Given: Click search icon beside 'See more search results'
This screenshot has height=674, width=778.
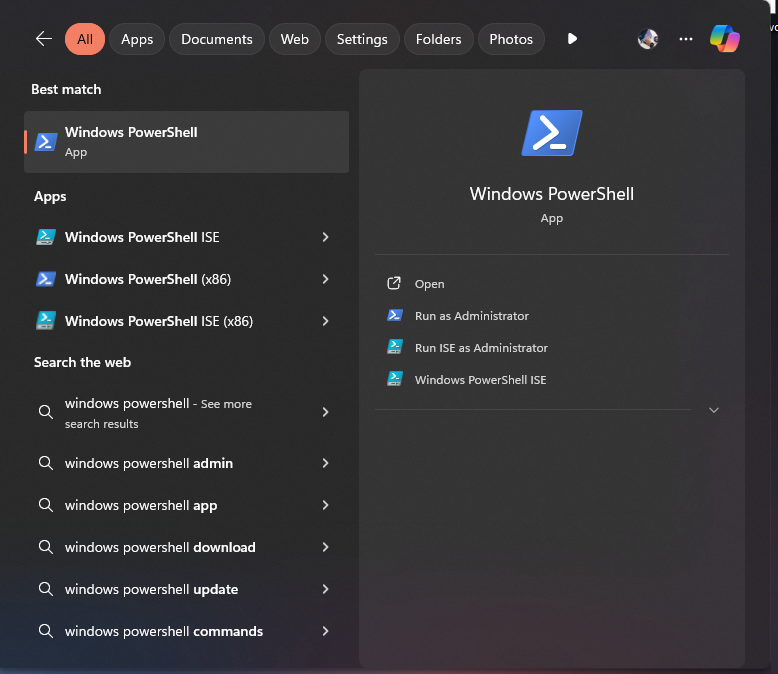Looking at the screenshot, I should (46, 412).
